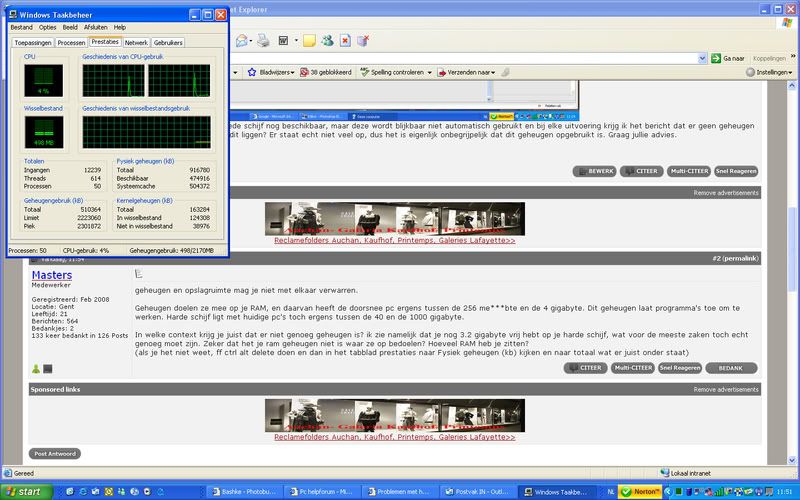800x500 pixels.
Task: Click the purple computer with red X icon
Action: [363, 41]
